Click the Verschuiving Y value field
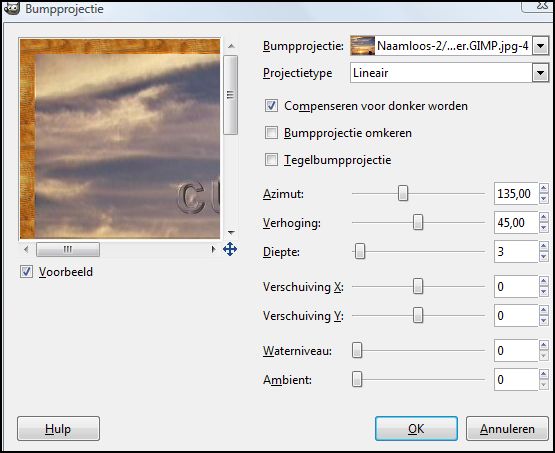The width and height of the screenshot is (555, 453). pyautogui.click(x=516, y=315)
